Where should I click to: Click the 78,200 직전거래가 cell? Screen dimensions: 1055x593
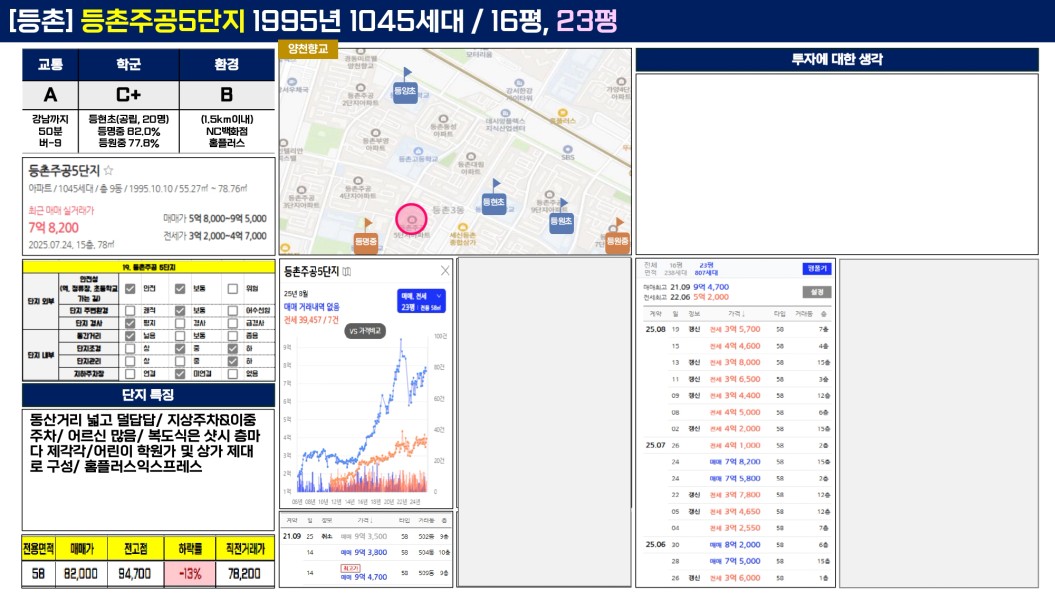click(245, 574)
